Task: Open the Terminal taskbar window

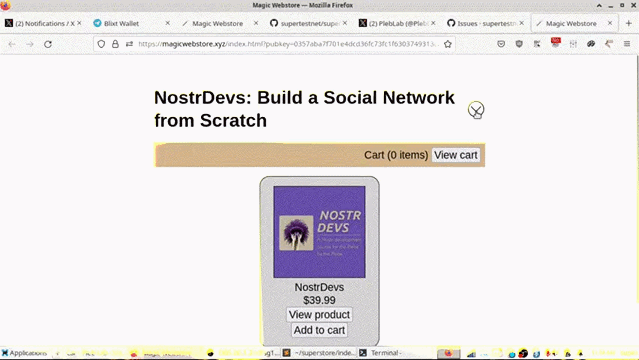Action: [382, 353]
